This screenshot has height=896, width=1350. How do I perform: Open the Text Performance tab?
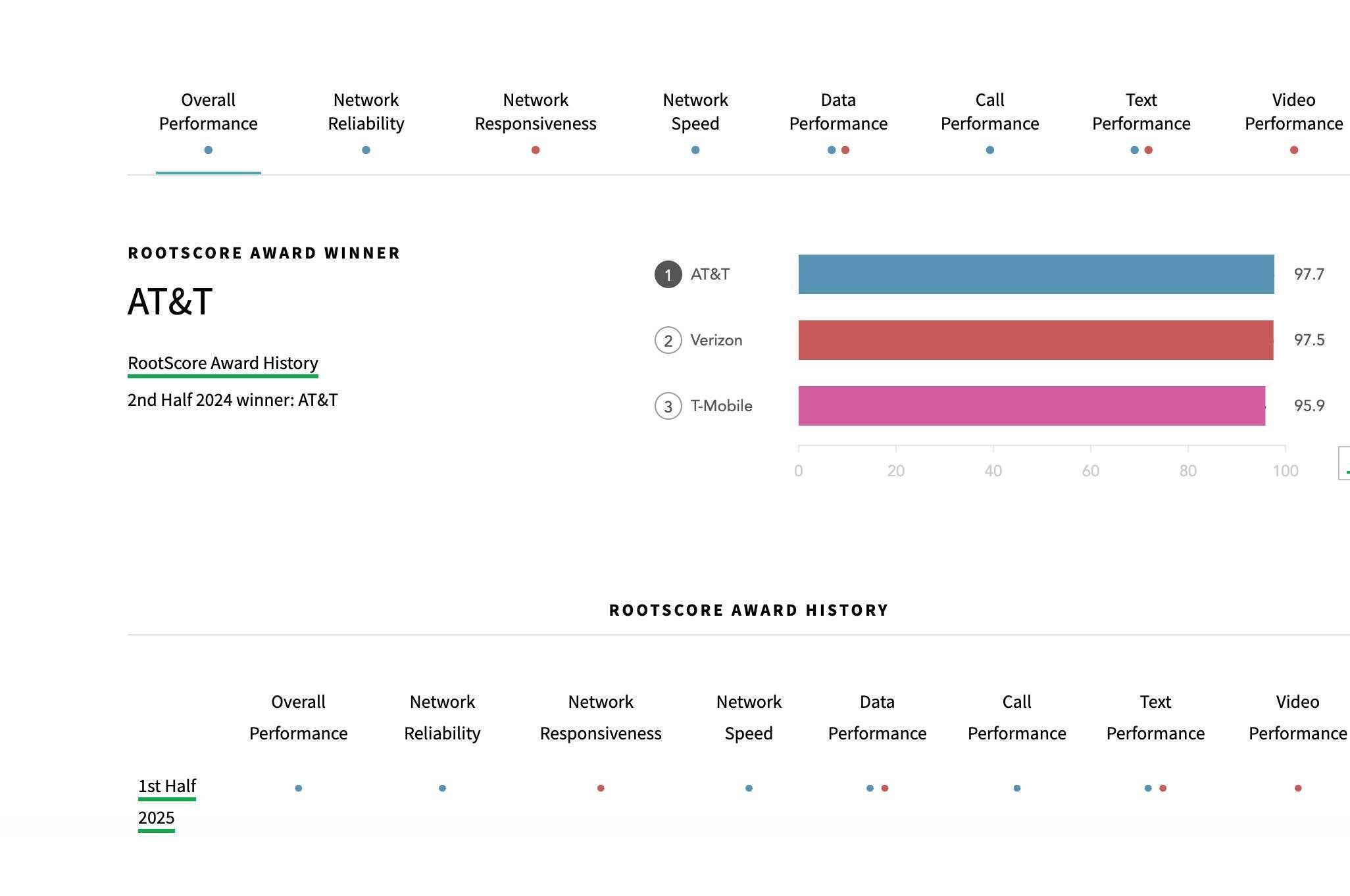point(1141,124)
